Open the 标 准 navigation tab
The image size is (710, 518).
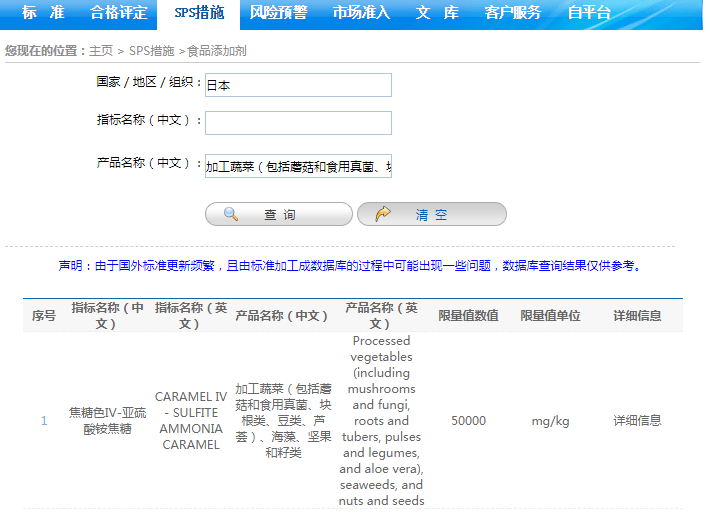[x=43, y=13]
